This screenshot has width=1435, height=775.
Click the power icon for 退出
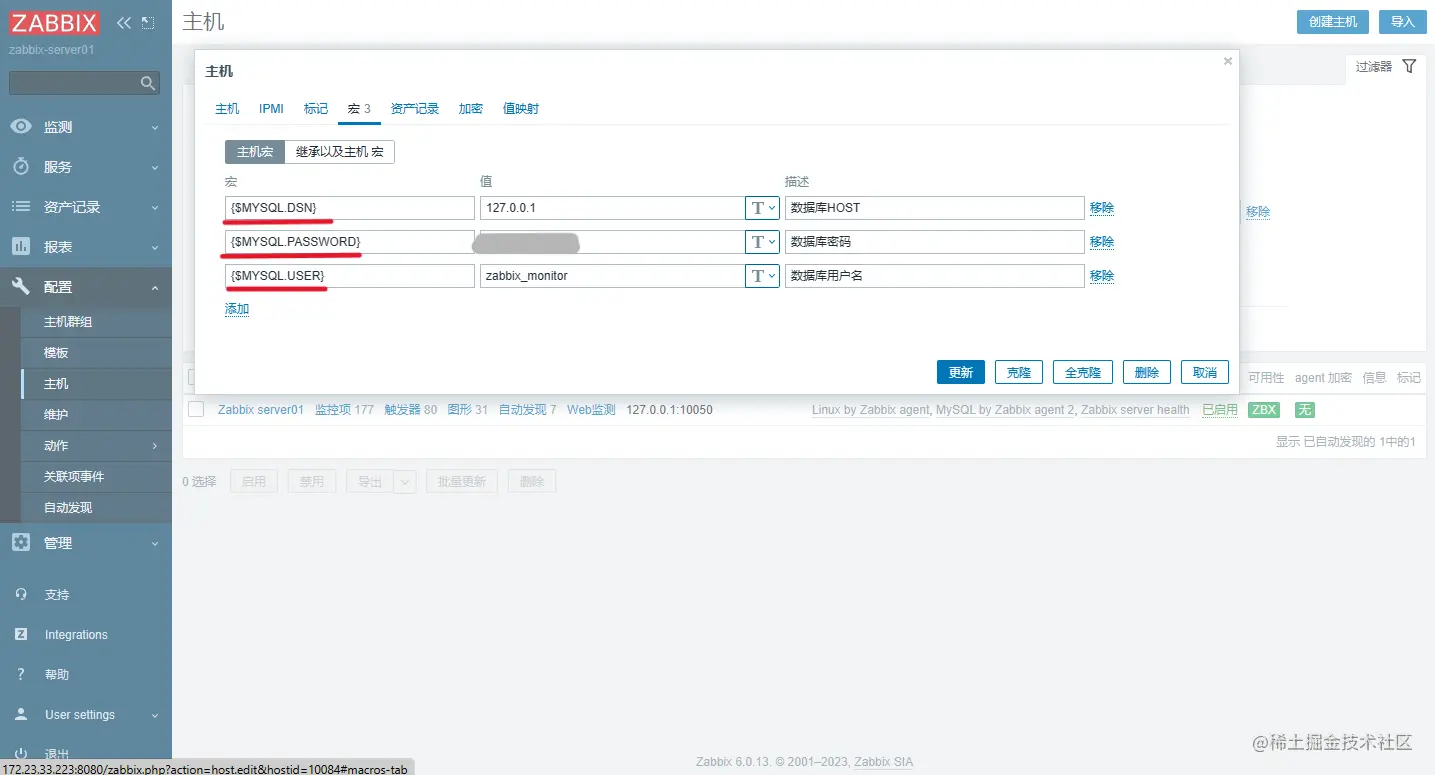[21, 754]
